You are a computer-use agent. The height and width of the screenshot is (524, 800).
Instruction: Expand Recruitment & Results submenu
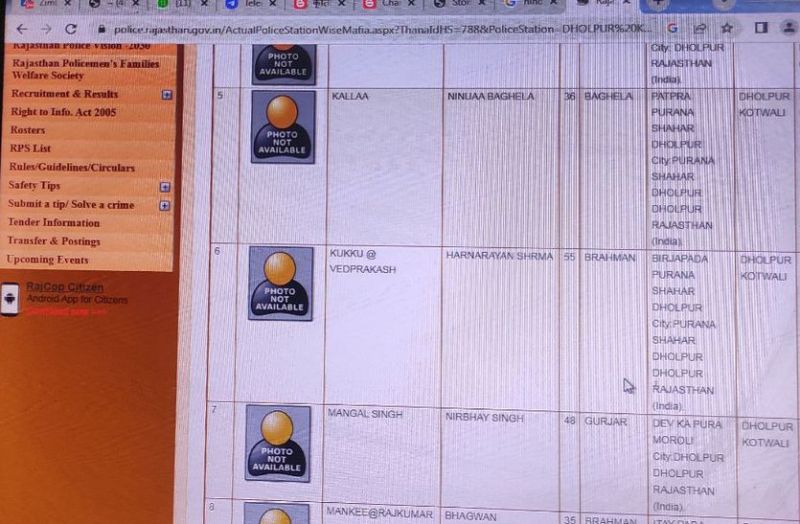click(x=166, y=95)
